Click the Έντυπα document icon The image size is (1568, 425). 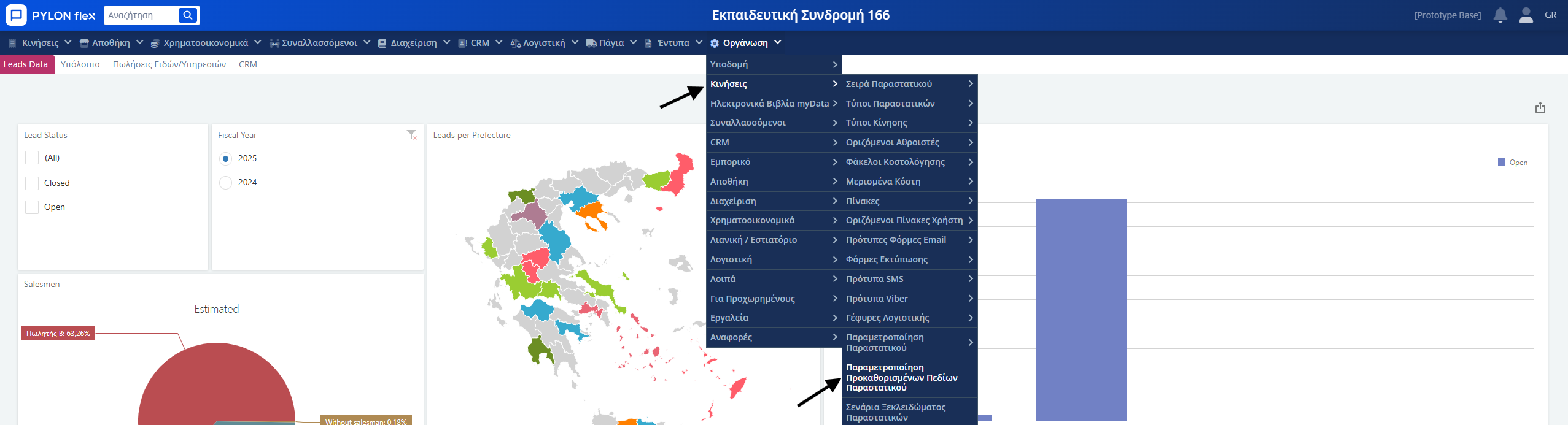coord(648,44)
